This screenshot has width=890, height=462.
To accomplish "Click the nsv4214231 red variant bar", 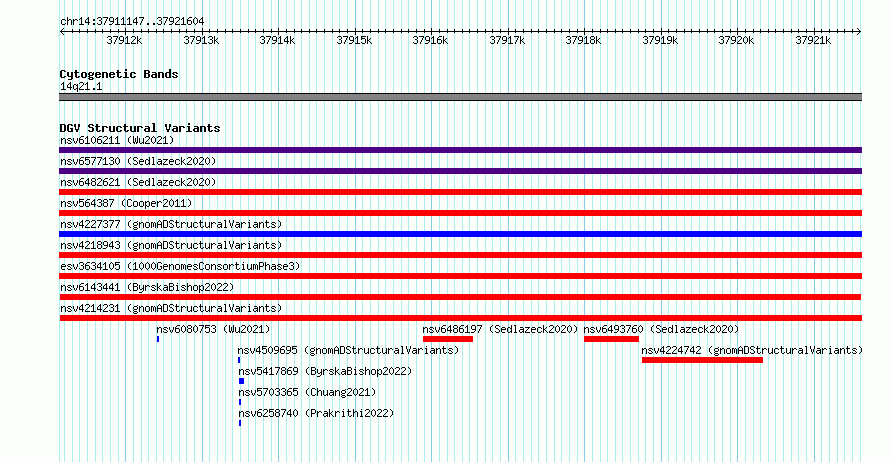I will tap(460, 318).
